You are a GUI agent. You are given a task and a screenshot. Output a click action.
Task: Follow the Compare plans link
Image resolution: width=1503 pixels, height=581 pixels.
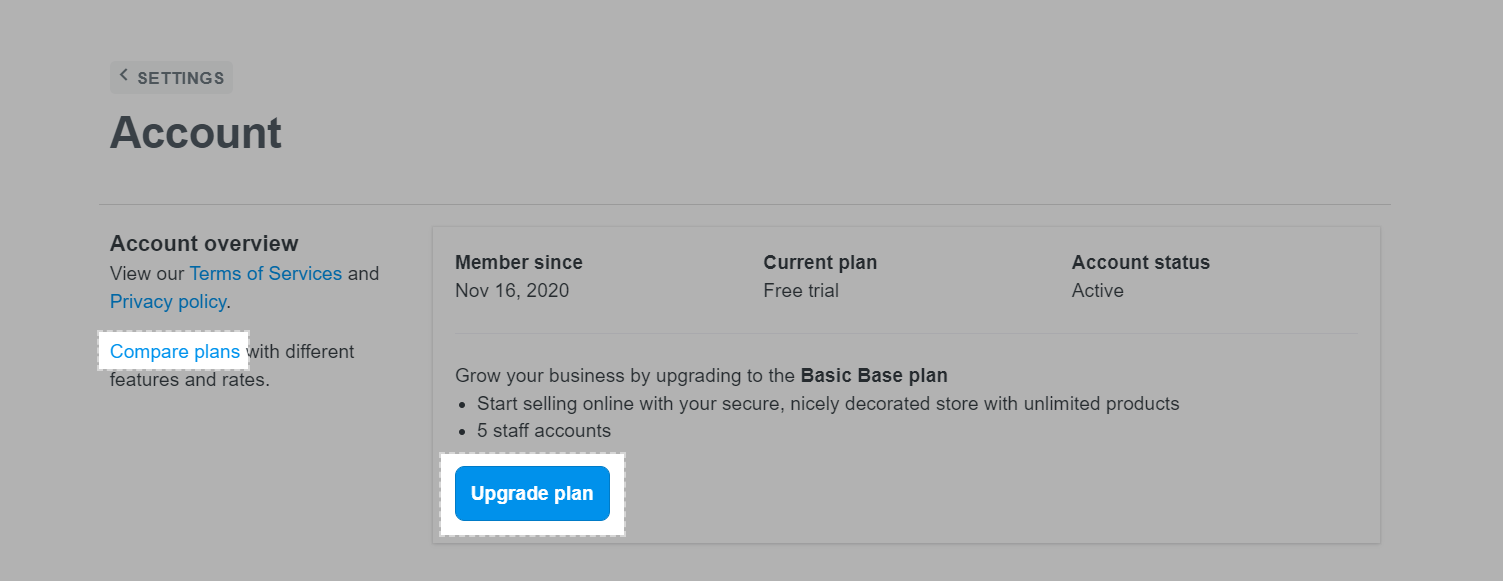(x=175, y=351)
